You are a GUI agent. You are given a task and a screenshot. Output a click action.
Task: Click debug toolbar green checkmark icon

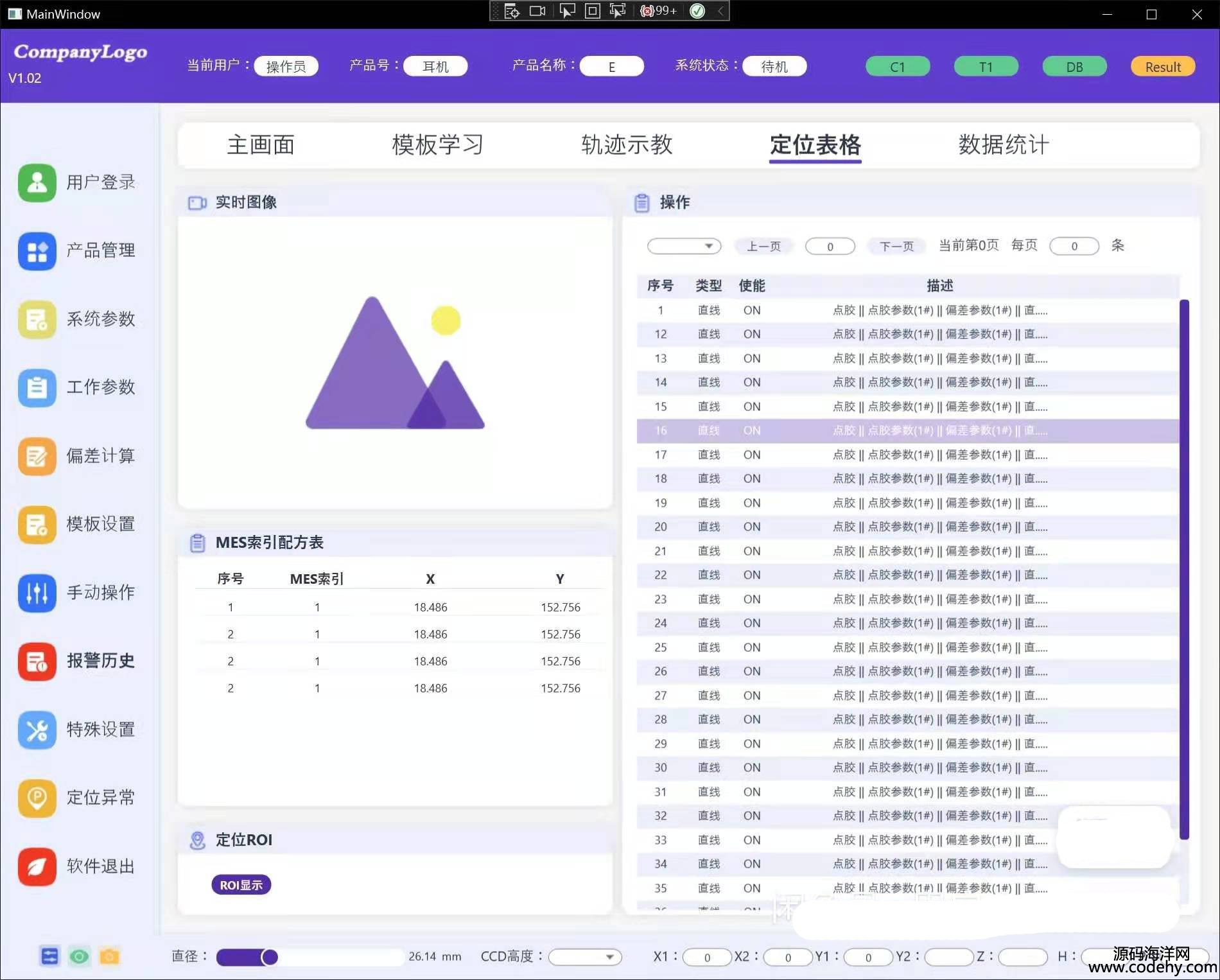point(697,11)
